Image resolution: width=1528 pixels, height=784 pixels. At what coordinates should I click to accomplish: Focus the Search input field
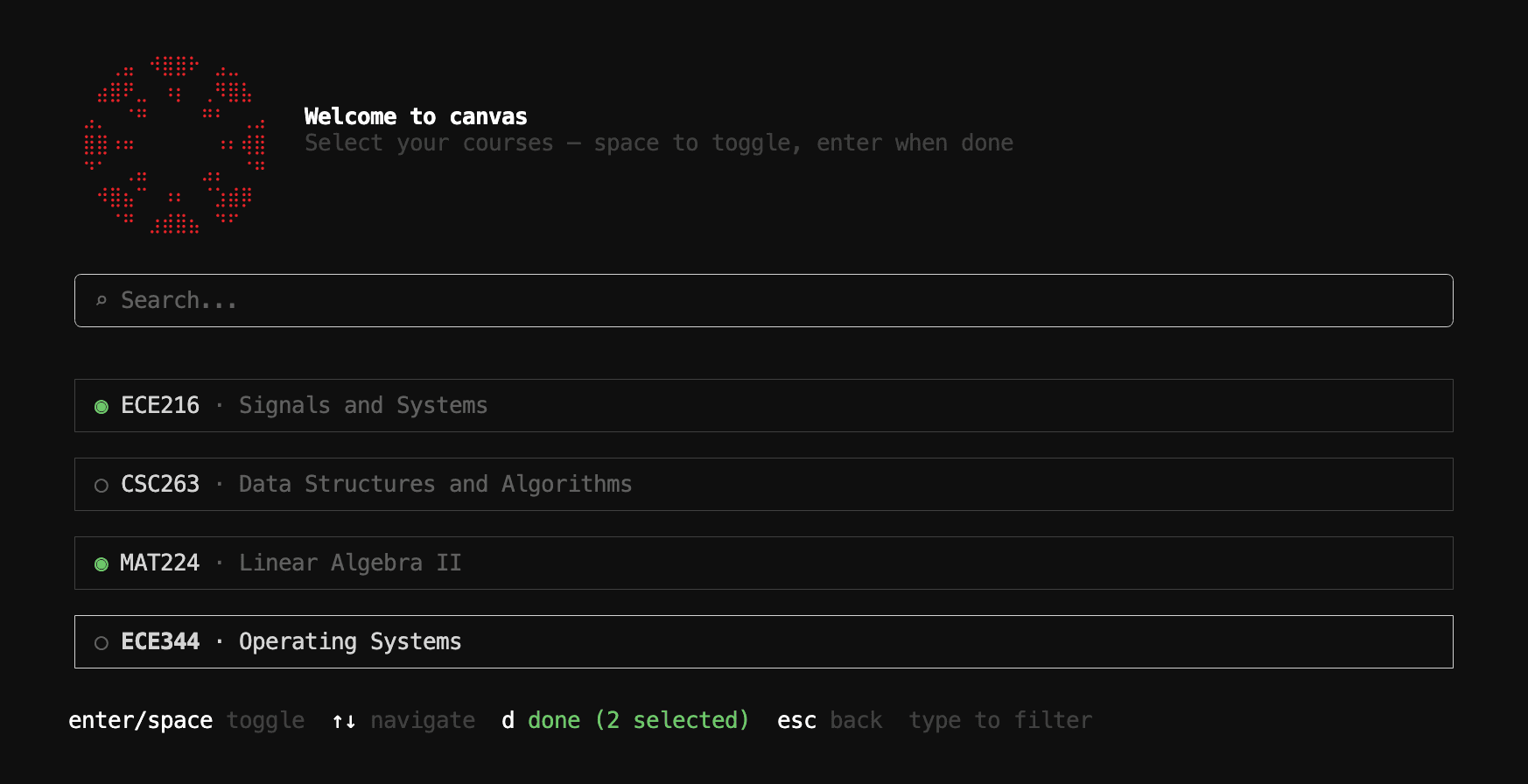[x=763, y=300]
